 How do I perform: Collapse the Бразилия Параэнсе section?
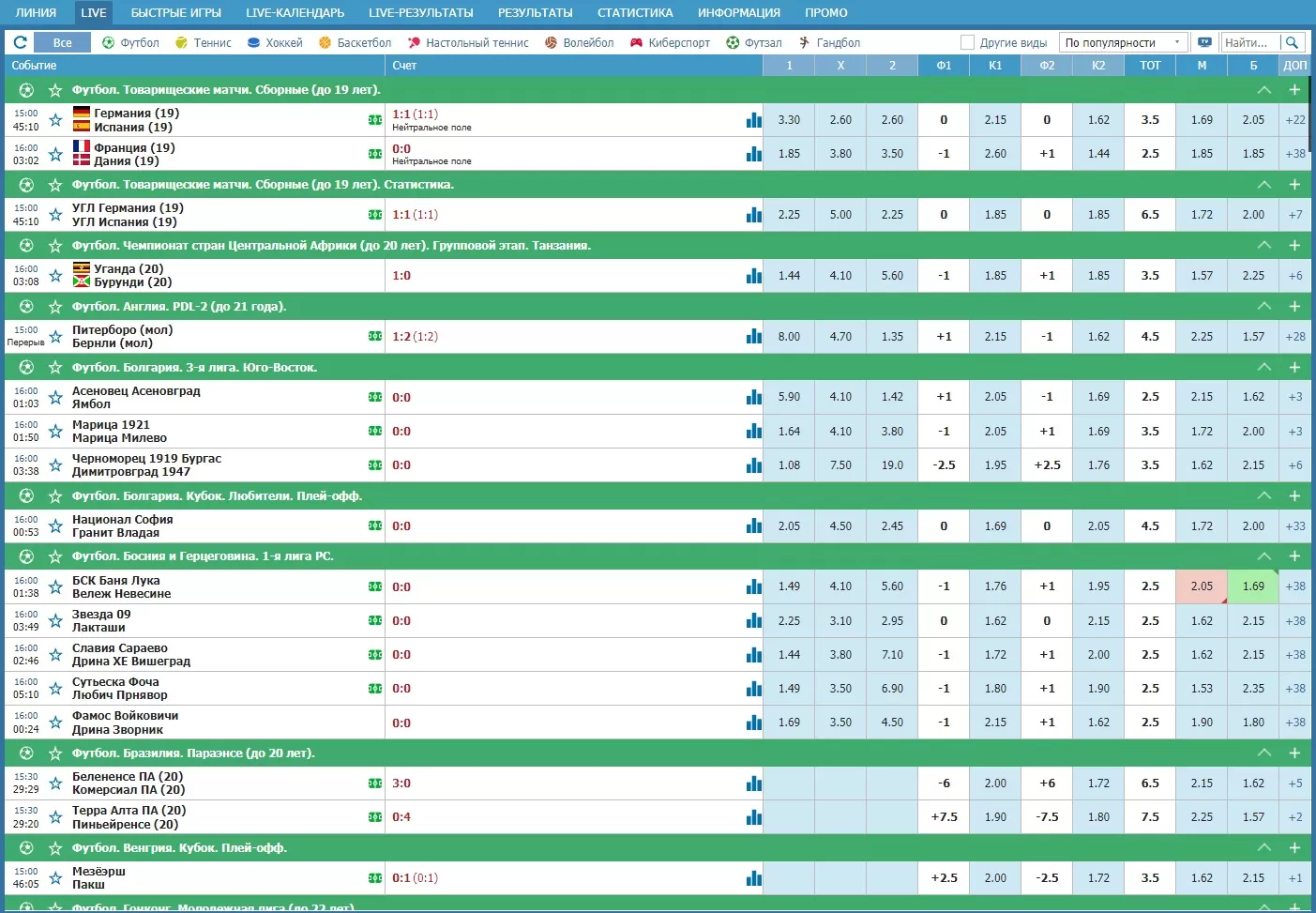pos(1263,753)
